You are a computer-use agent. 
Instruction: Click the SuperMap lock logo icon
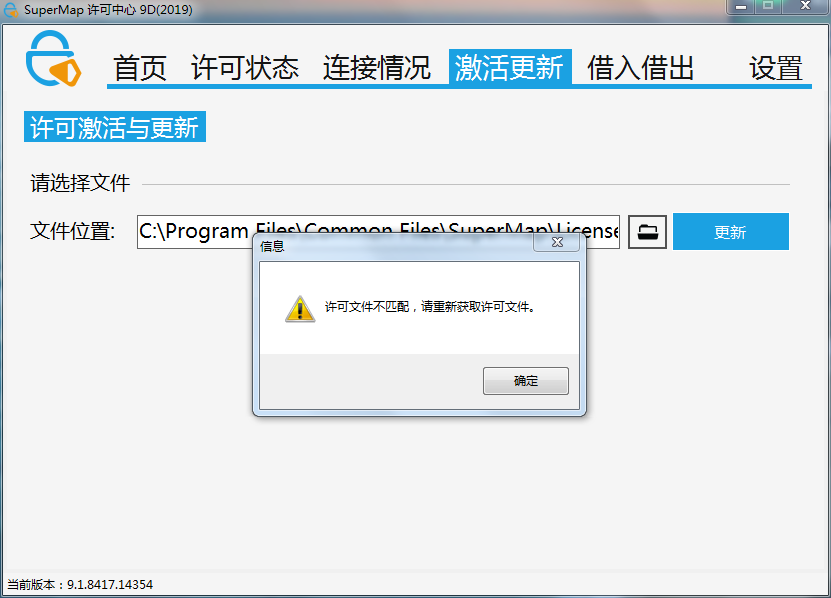54,58
